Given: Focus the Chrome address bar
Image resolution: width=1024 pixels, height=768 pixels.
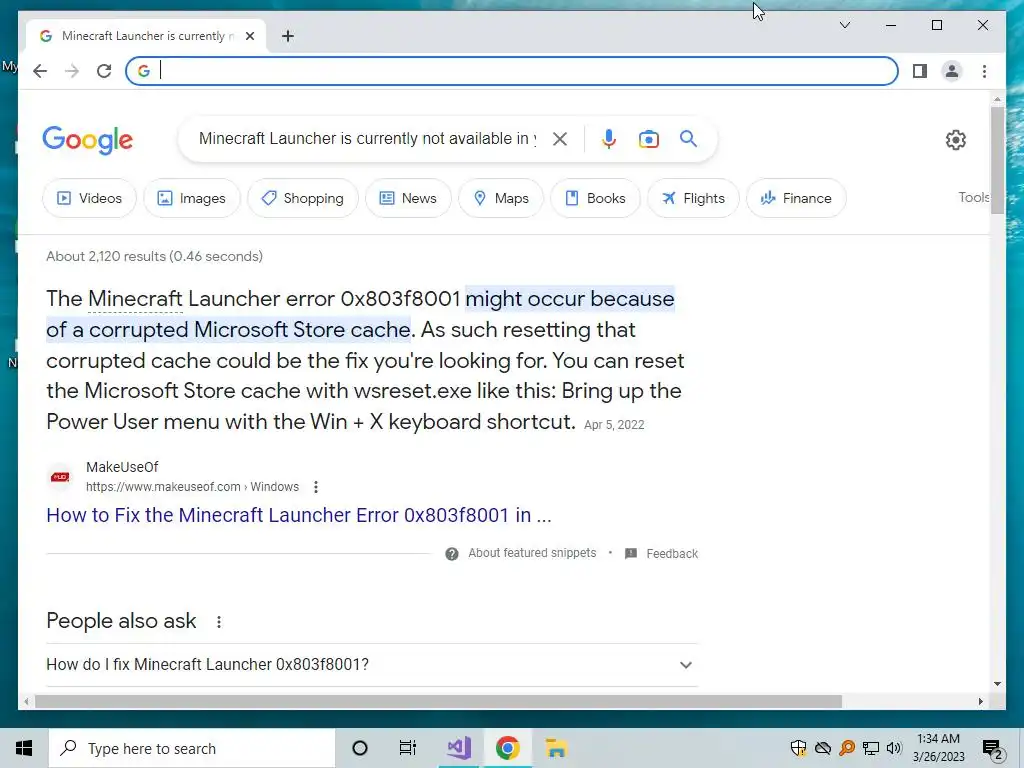Looking at the screenshot, I should point(511,71).
